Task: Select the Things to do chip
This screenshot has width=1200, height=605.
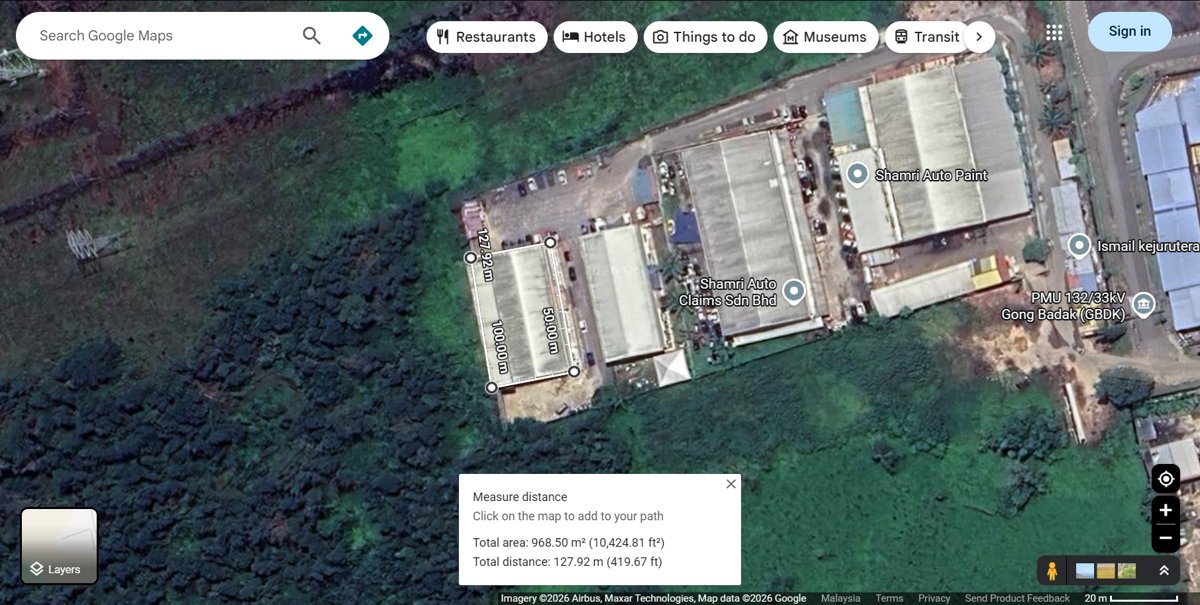Action: [x=705, y=37]
